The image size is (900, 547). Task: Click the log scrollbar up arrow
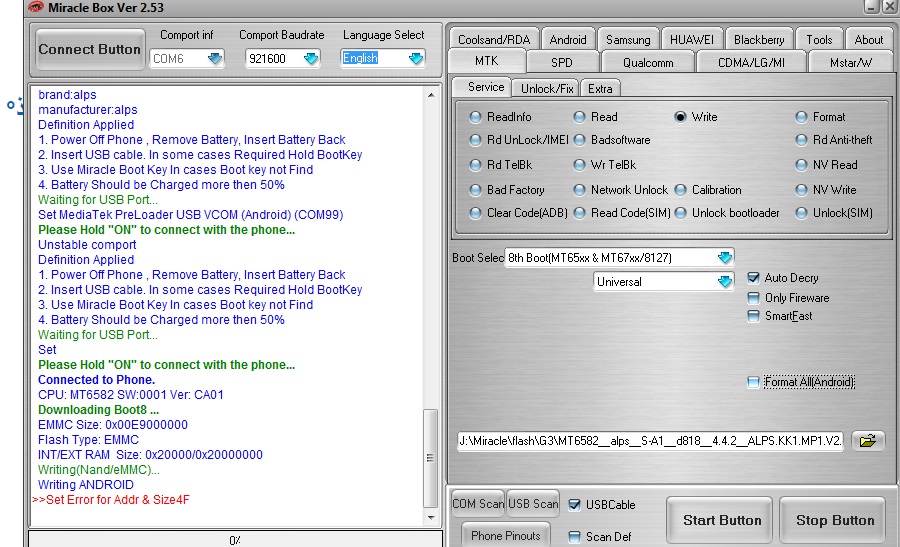click(430, 95)
